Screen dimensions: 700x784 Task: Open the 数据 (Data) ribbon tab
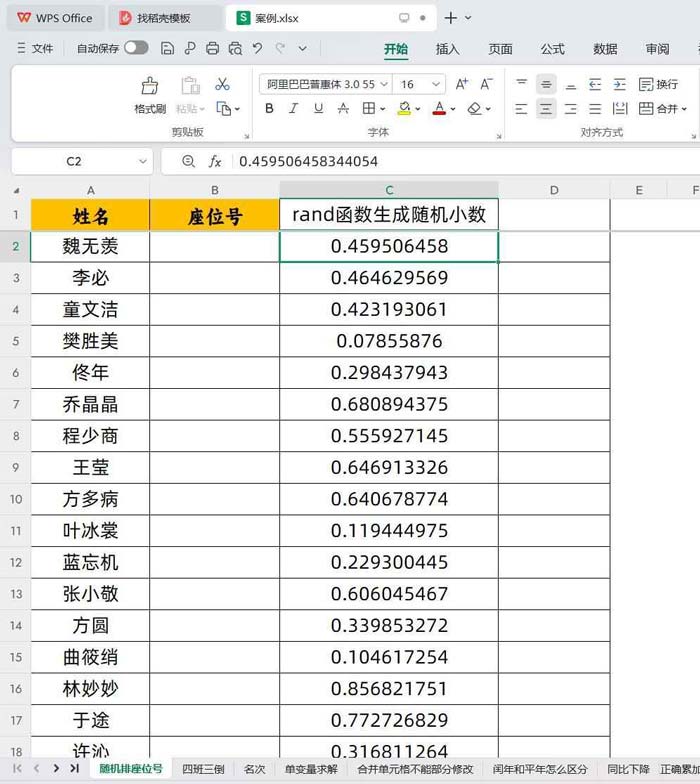point(605,48)
